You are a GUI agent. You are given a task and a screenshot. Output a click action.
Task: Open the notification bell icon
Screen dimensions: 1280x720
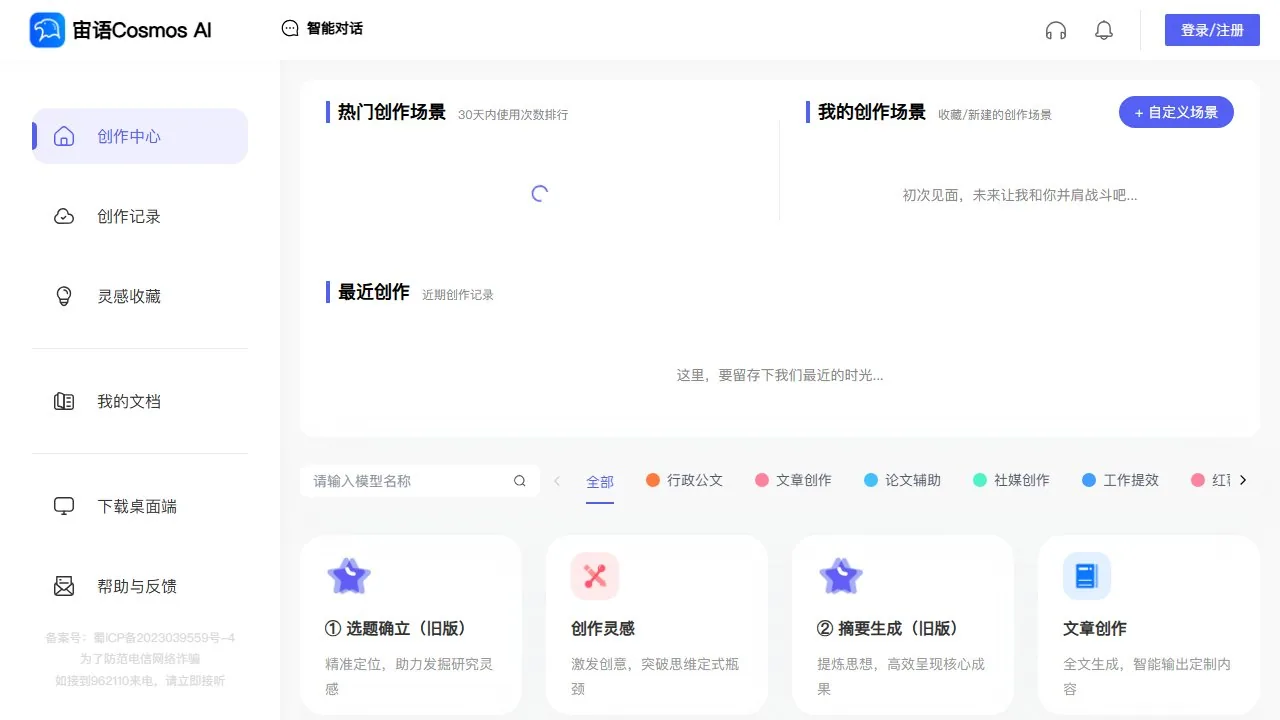coord(1104,30)
